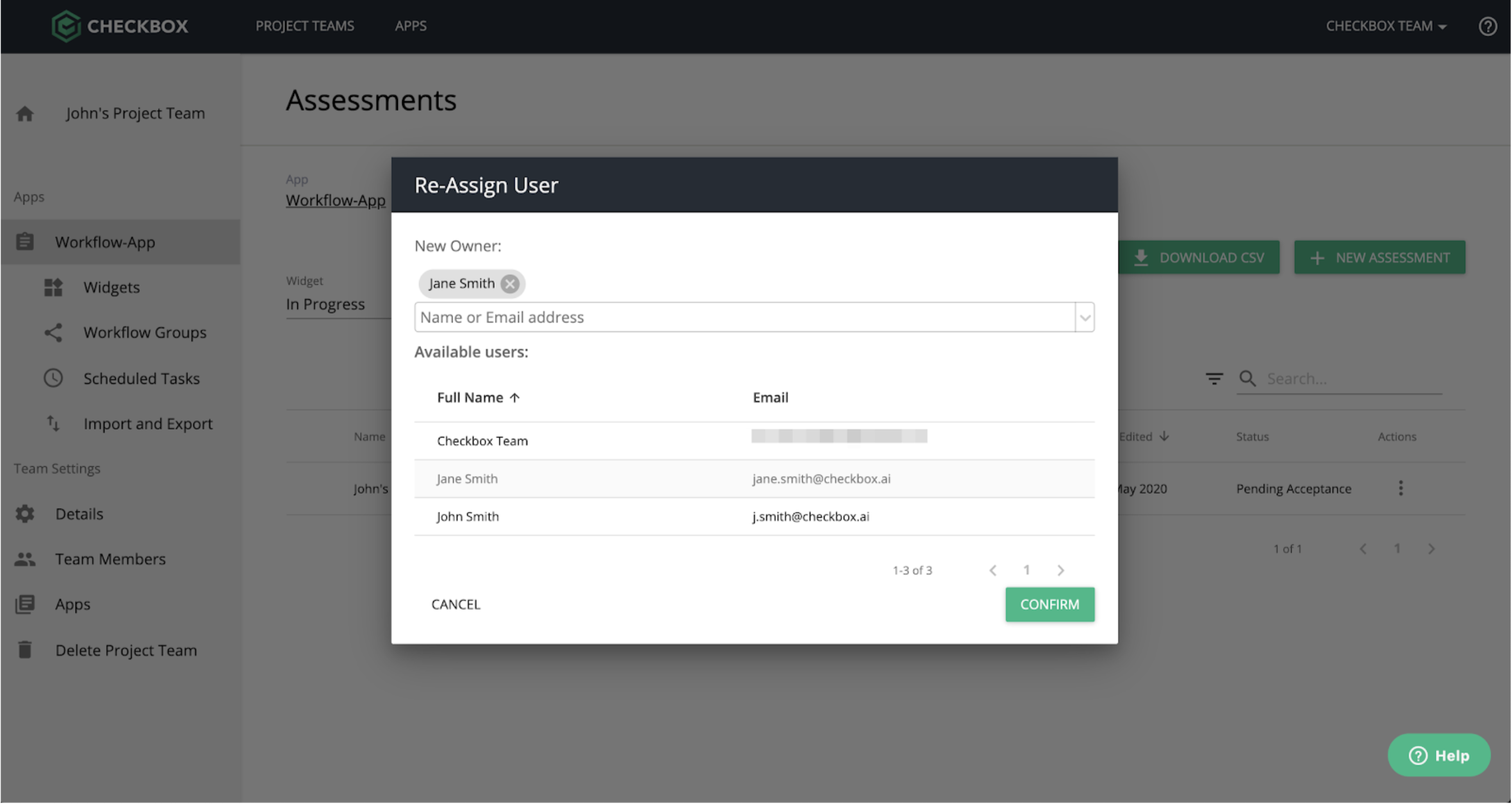The height and width of the screenshot is (805, 1512).
Task: Click j.smith@checkbox.ai email cell
Action: pyautogui.click(x=811, y=517)
